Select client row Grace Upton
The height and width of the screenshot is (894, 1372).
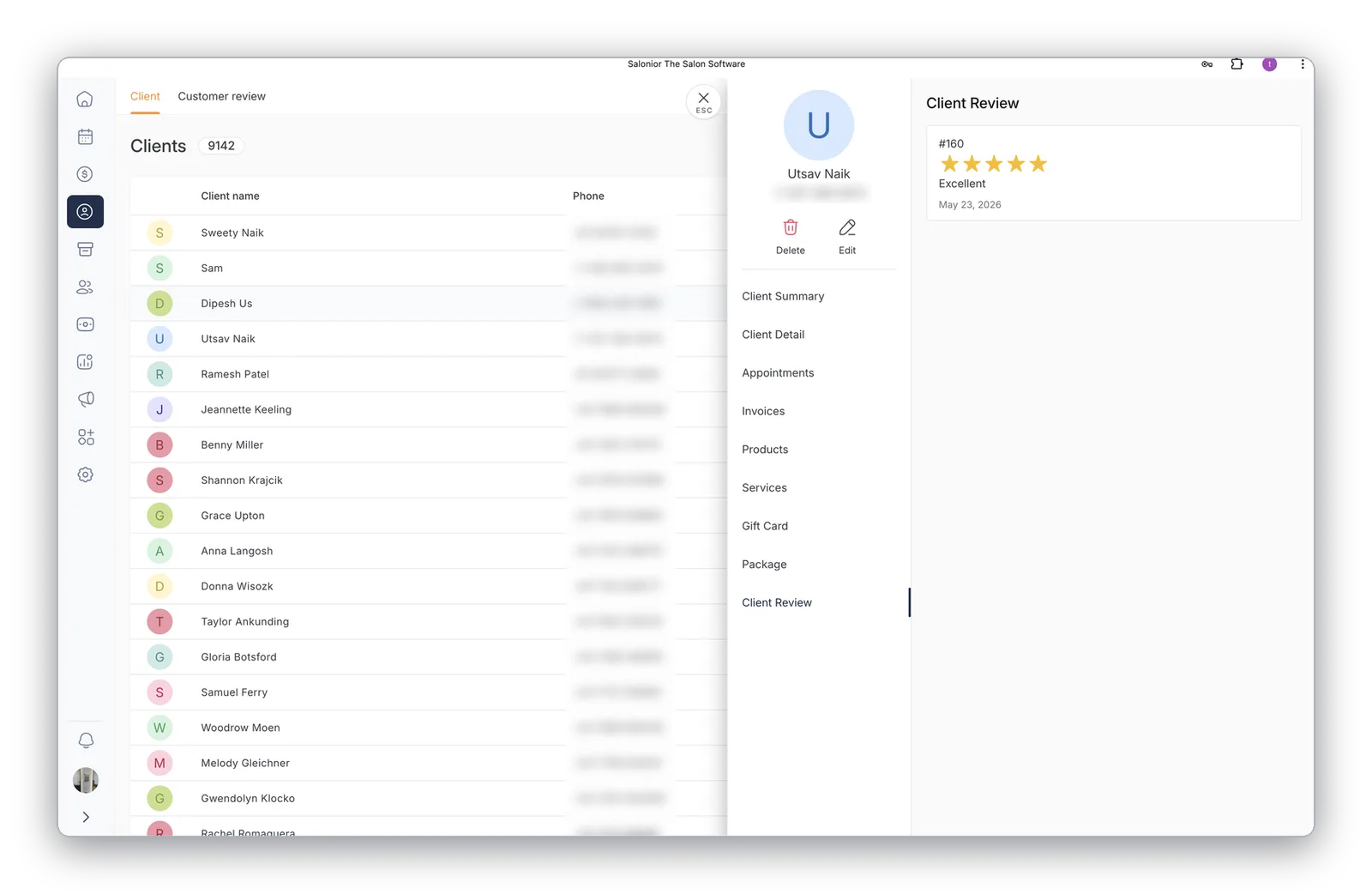coord(429,516)
